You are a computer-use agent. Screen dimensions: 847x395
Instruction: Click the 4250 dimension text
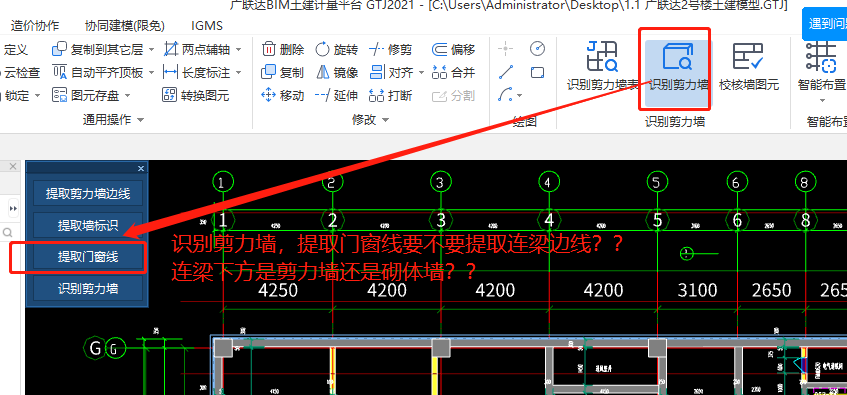(278, 291)
